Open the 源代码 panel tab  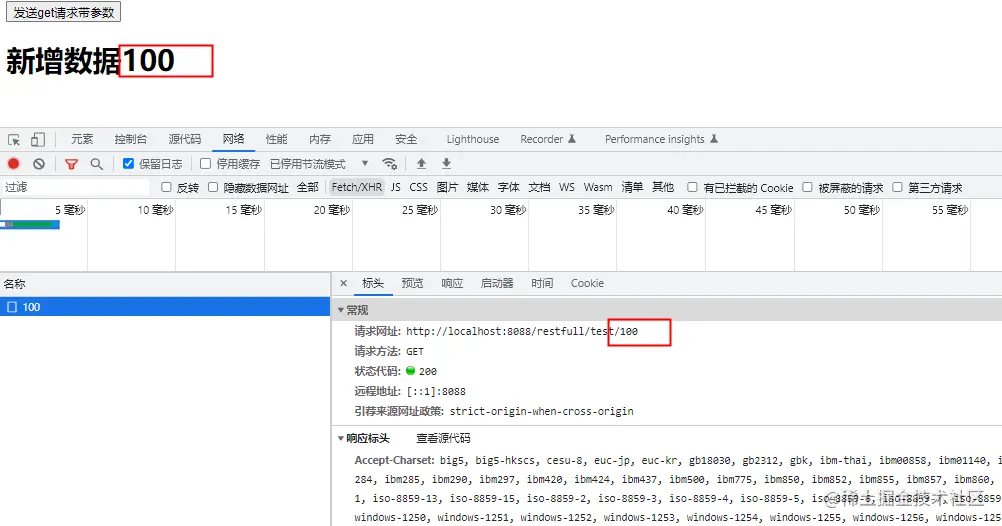pyautogui.click(x=185, y=139)
